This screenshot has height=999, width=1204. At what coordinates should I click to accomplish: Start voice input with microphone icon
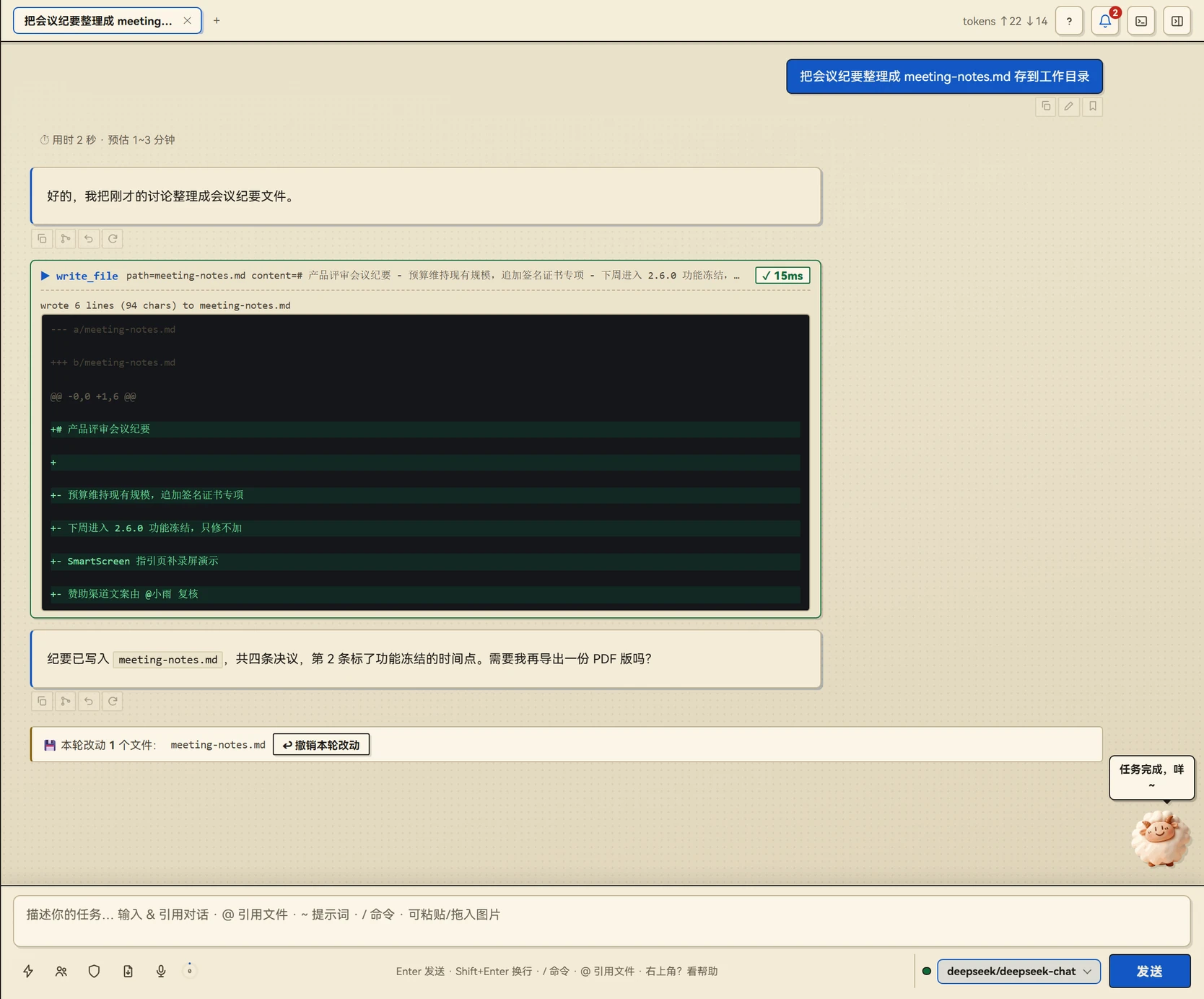click(161, 971)
